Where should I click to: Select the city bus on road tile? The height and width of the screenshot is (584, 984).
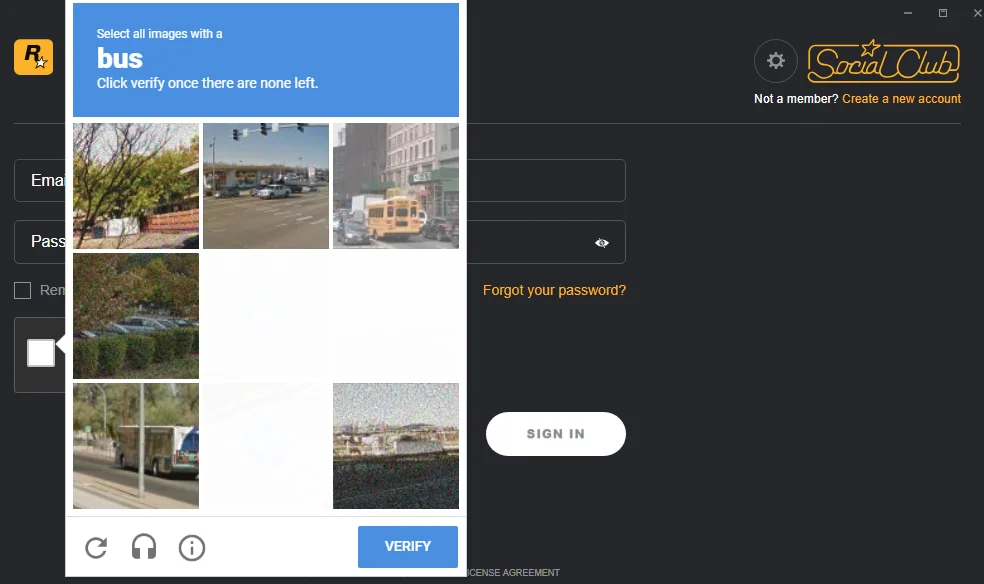tap(136, 446)
